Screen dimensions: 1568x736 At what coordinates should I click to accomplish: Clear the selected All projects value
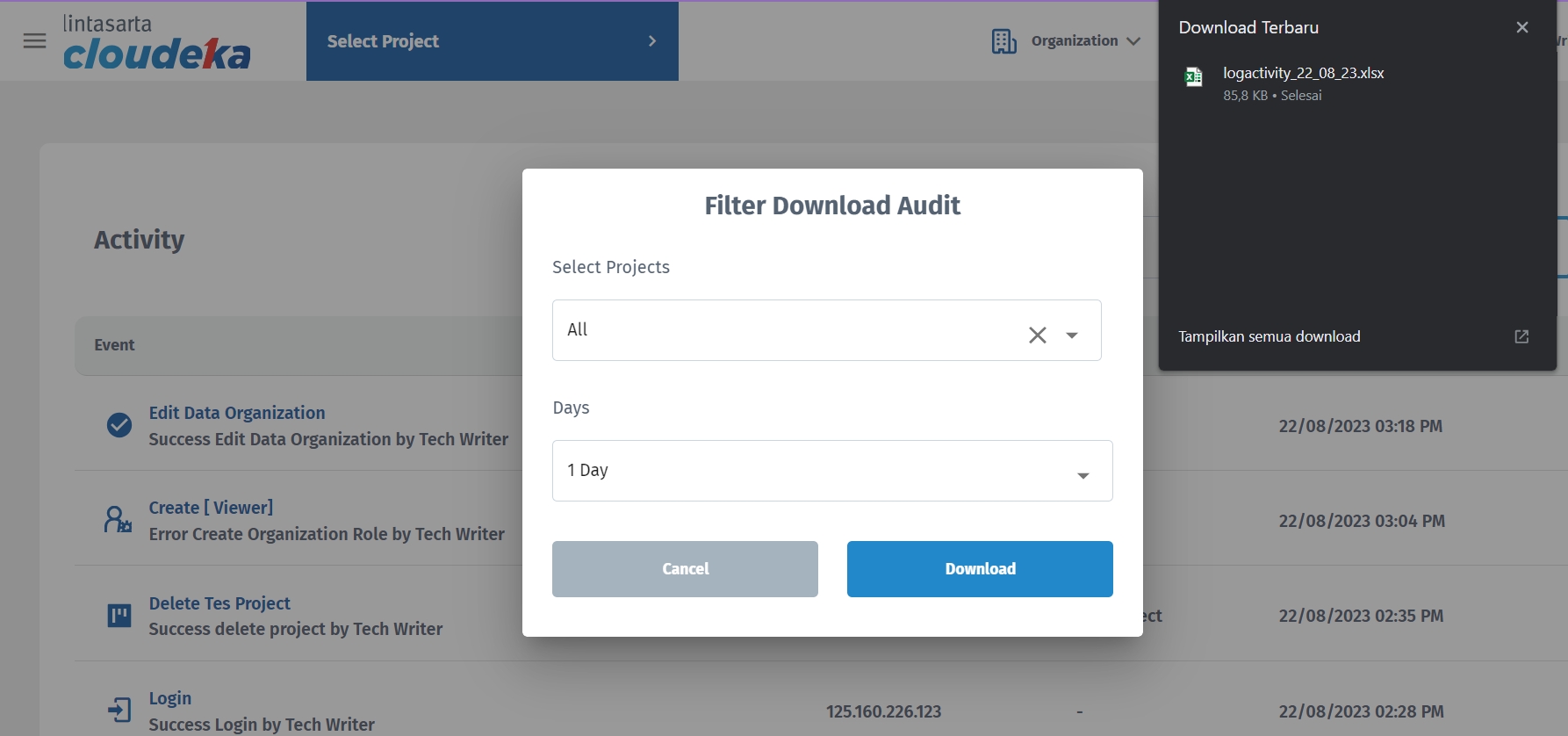pos(1037,335)
